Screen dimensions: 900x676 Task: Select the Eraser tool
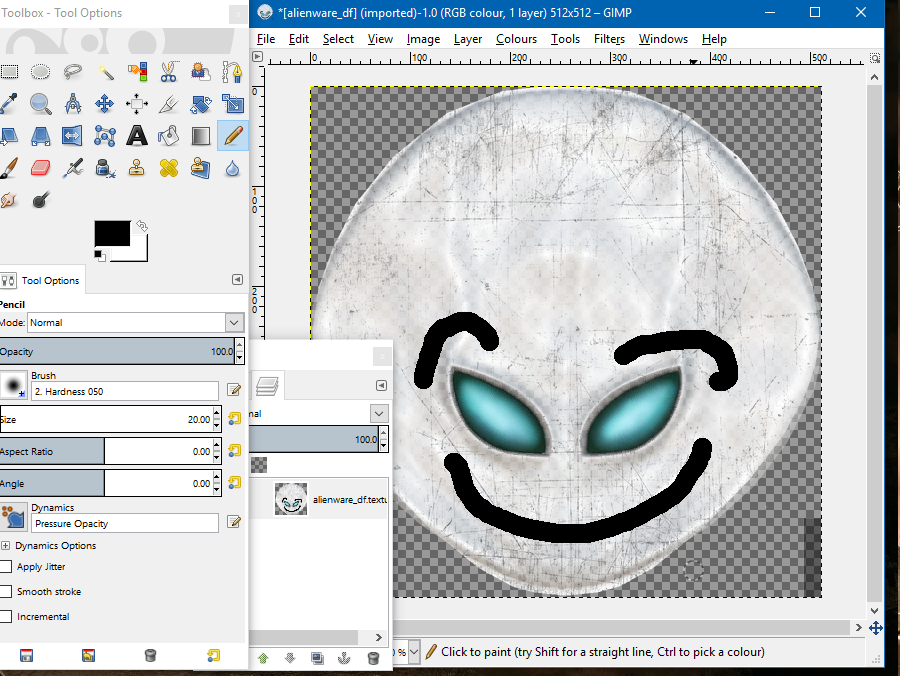point(40,168)
